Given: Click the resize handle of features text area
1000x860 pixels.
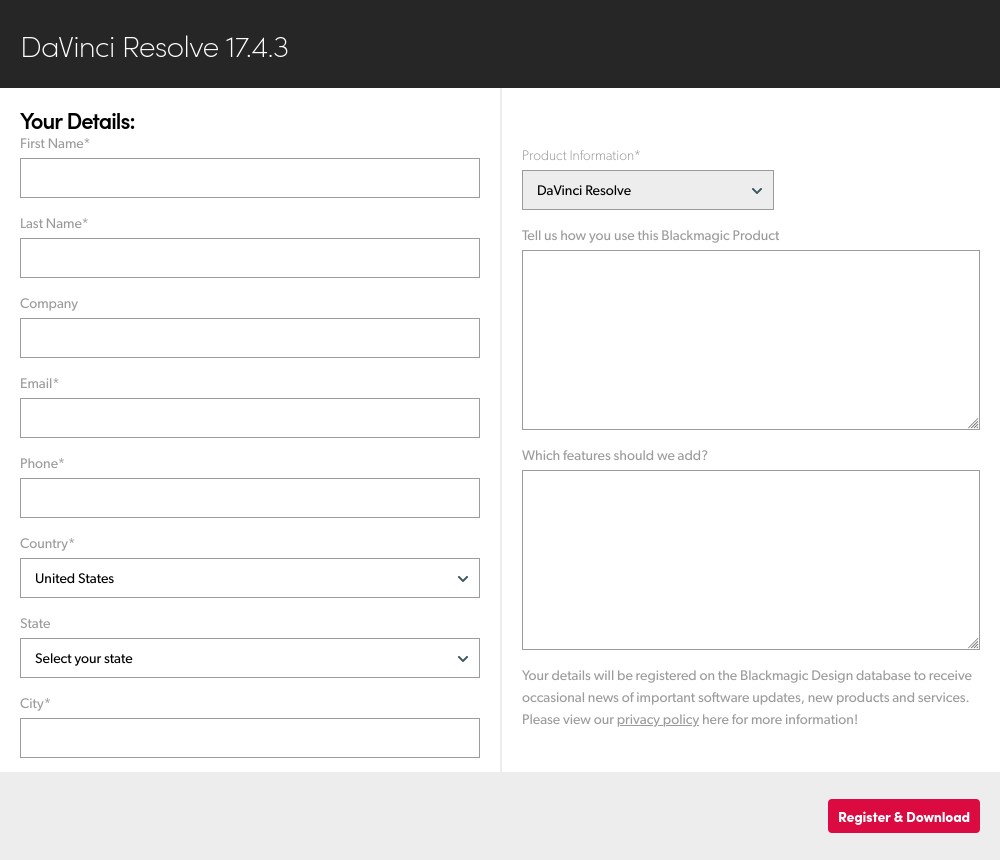Looking at the screenshot, I should 975,644.
